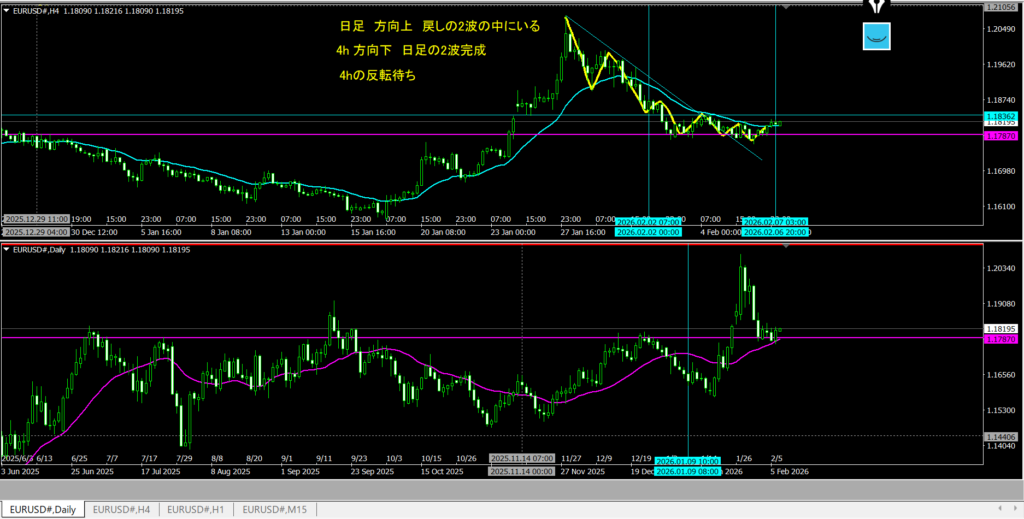Click the pen nib logo icon

tap(876, 6)
